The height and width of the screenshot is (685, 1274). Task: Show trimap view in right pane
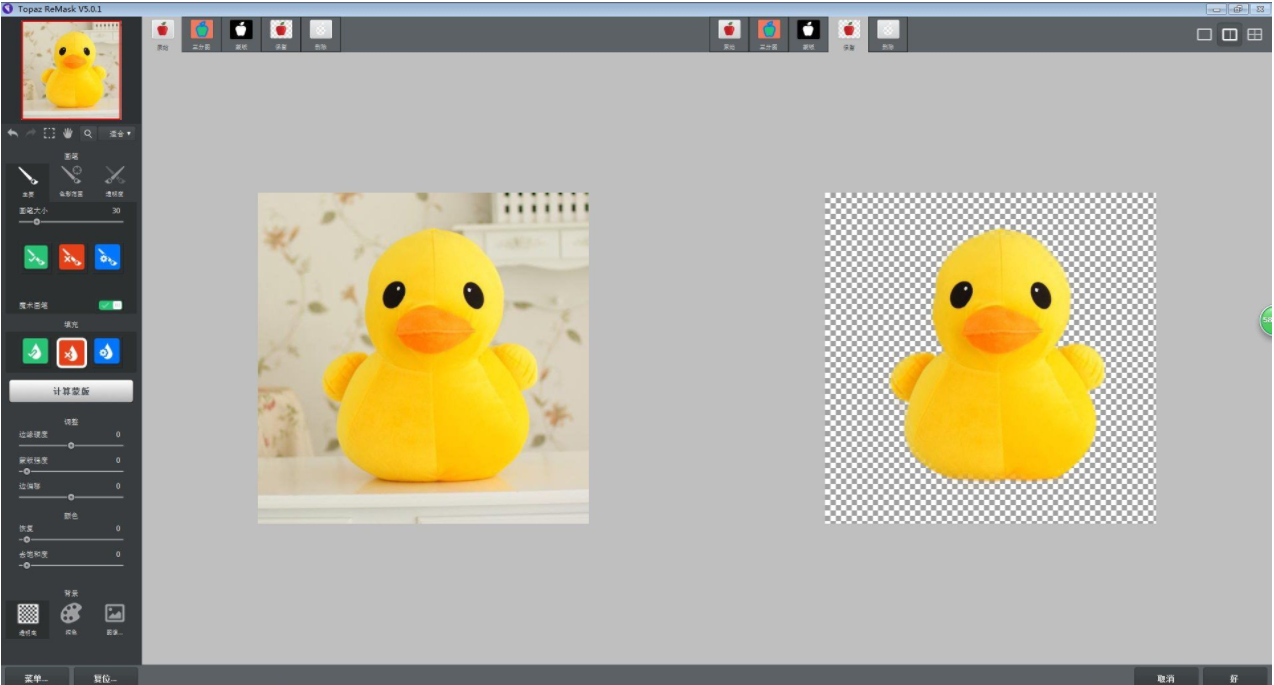pyautogui.click(x=768, y=34)
